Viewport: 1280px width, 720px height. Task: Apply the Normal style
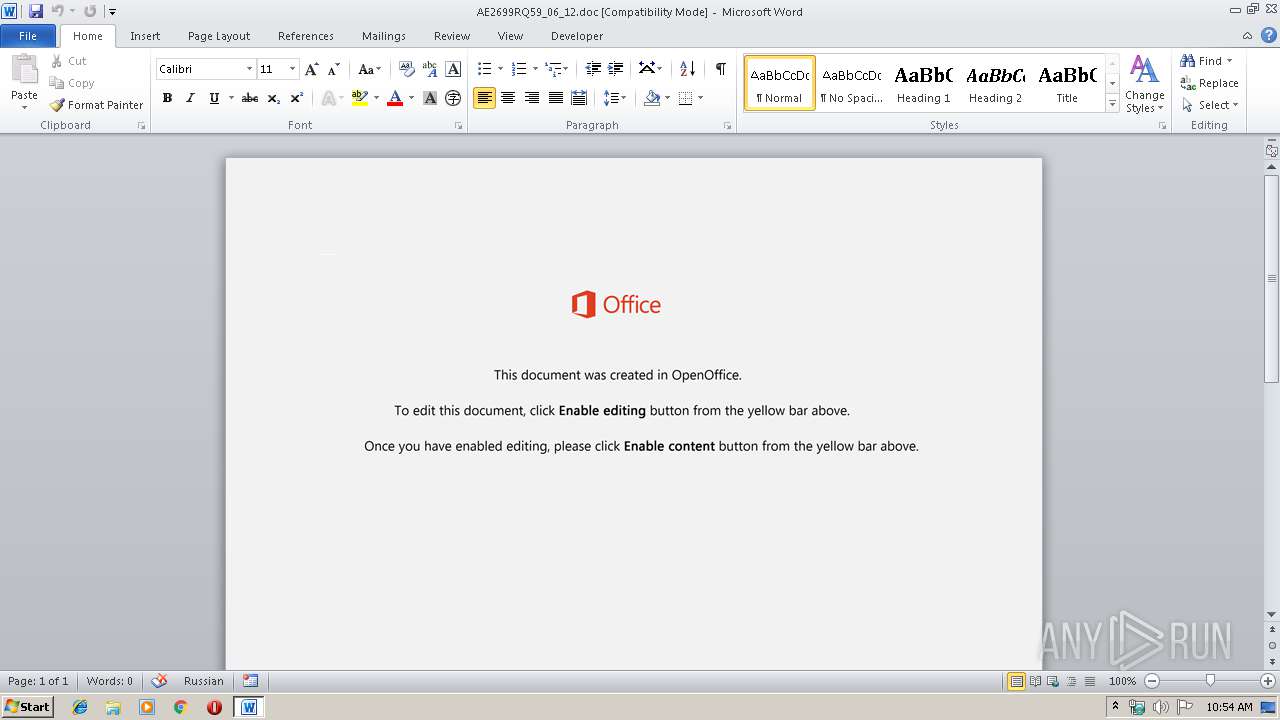pyautogui.click(x=779, y=83)
